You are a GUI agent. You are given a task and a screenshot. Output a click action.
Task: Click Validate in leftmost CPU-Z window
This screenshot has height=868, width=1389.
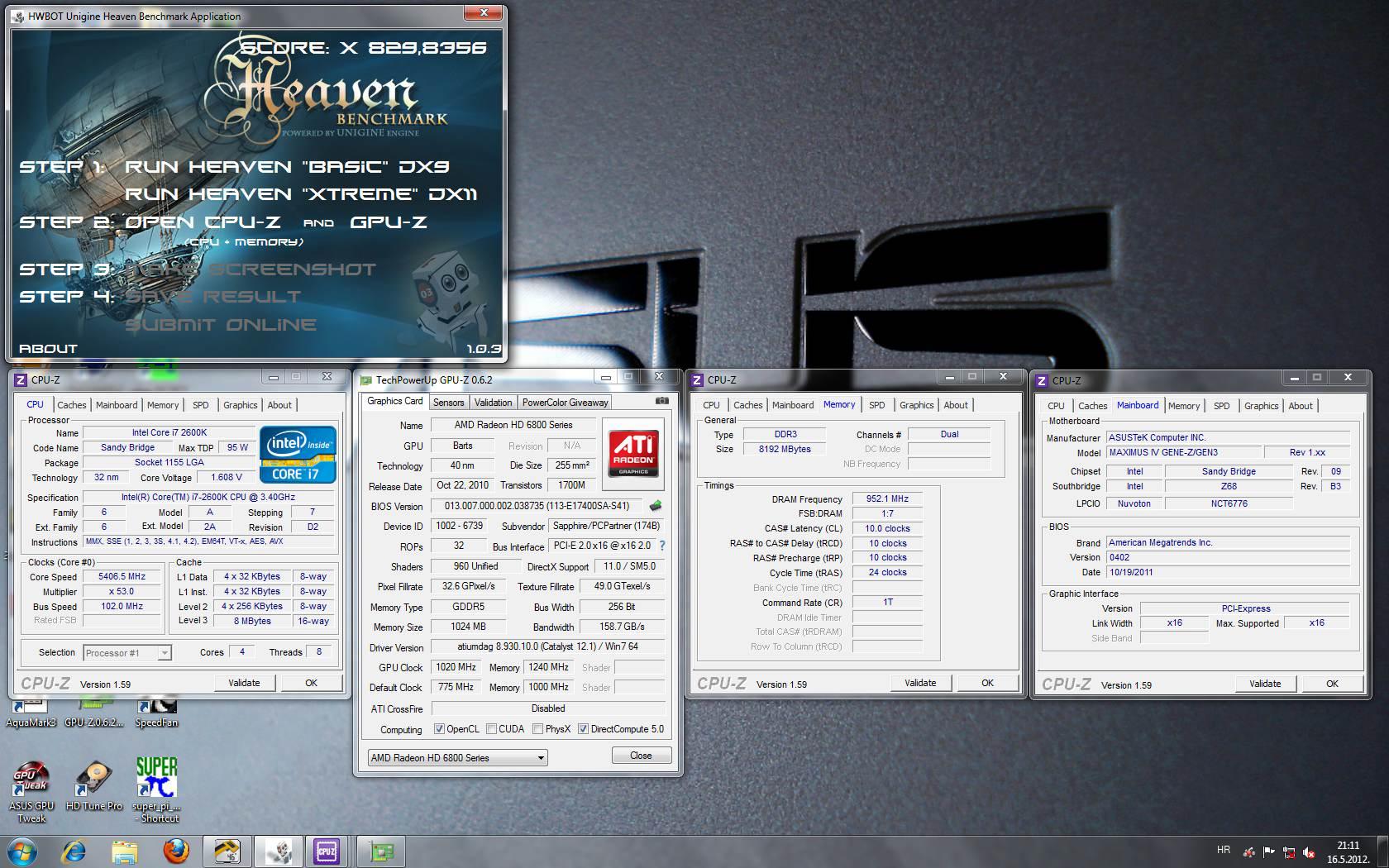click(244, 683)
